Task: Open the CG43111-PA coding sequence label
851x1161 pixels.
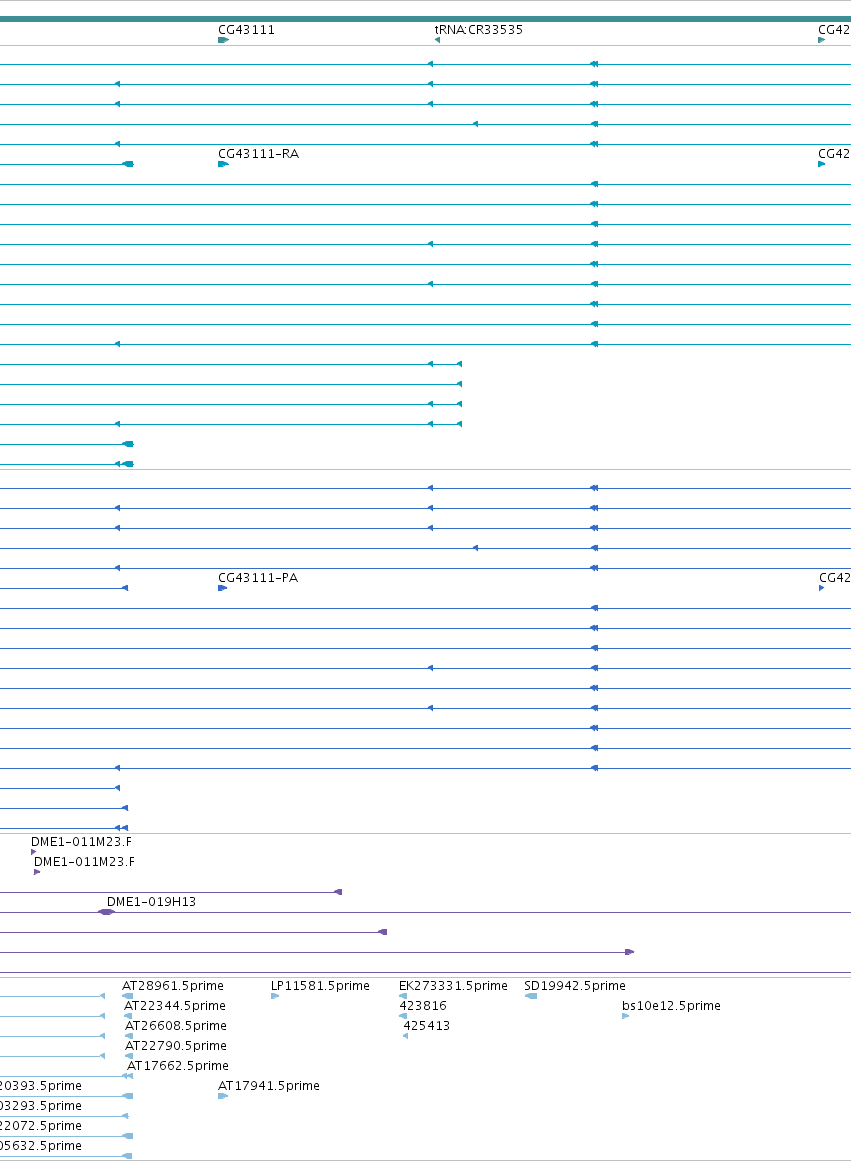Action: (x=258, y=578)
